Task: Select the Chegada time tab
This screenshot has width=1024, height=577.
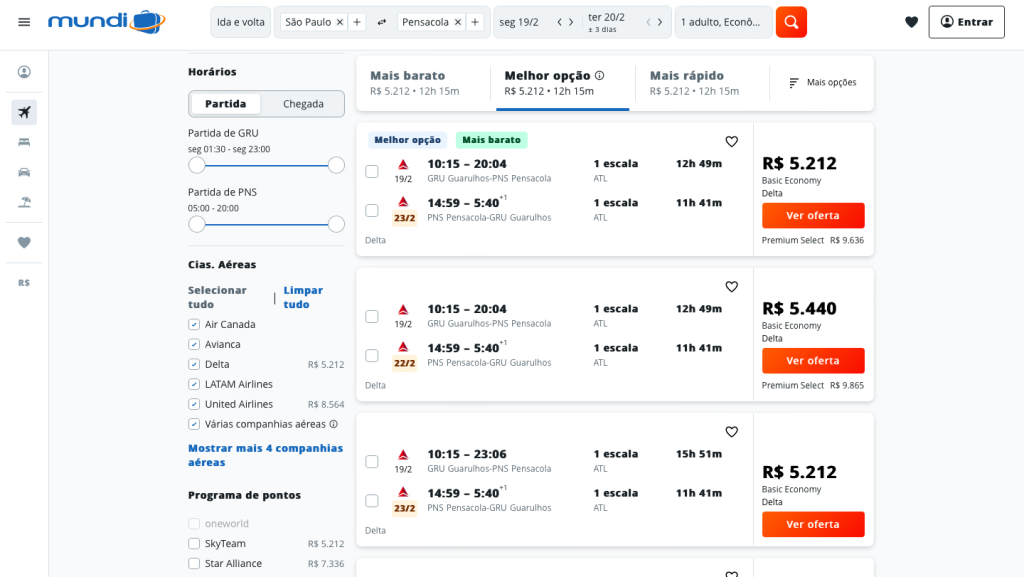Action: (x=303, y=104)
